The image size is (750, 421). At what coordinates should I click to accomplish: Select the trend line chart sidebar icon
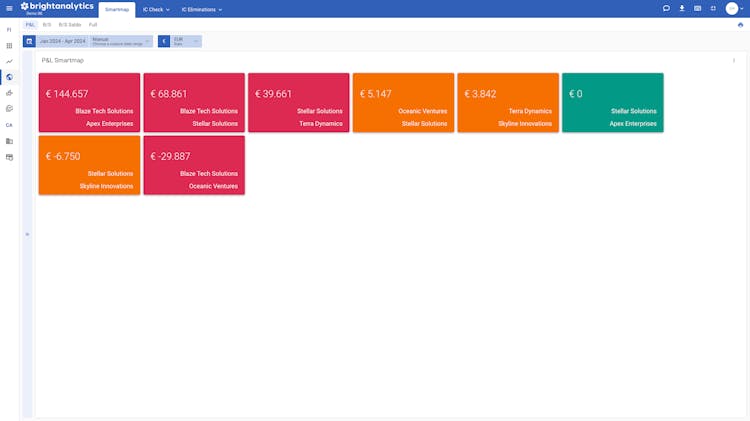coord(9,61)
